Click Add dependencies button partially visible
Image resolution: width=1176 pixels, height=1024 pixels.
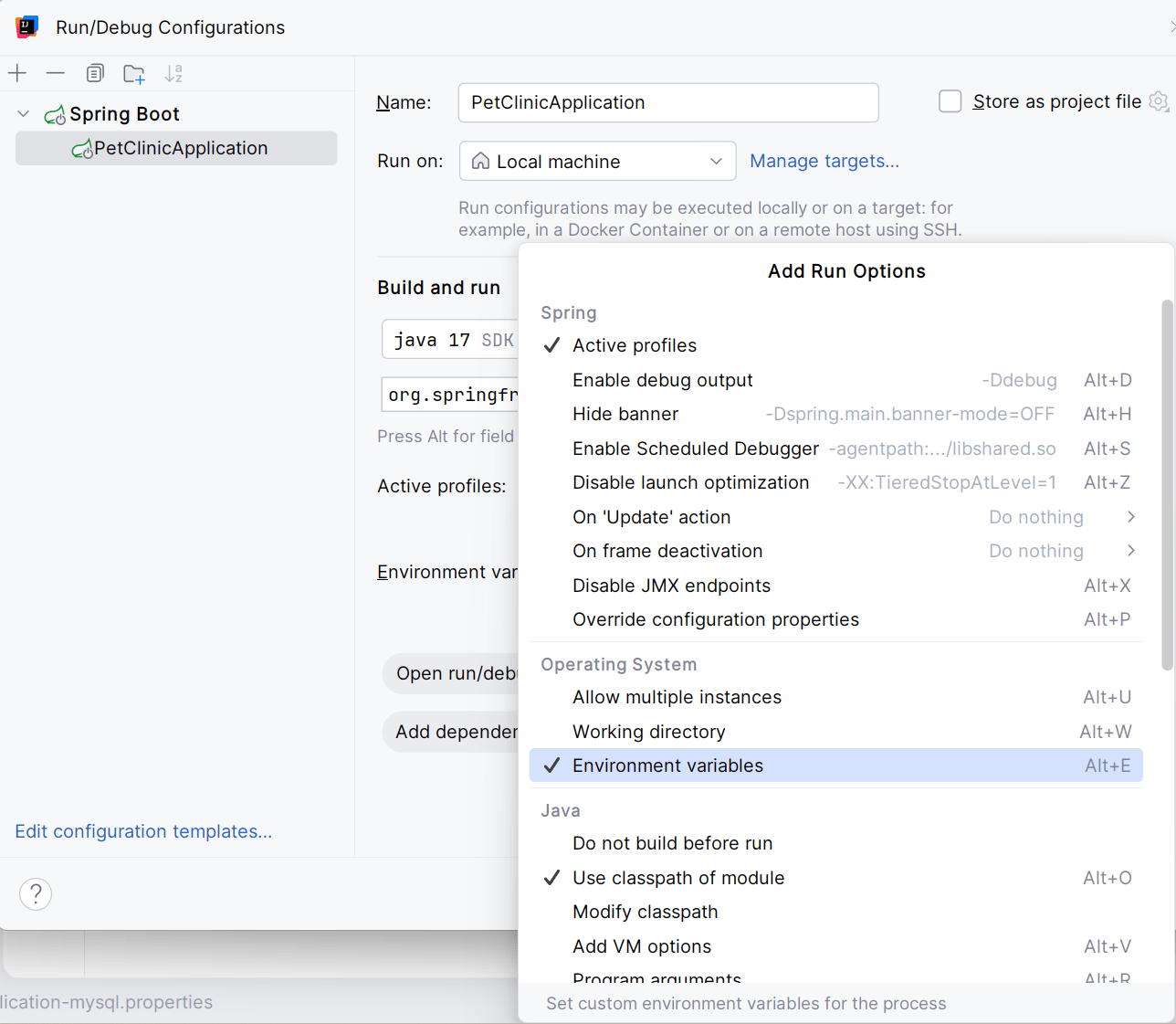pos(451,732)
